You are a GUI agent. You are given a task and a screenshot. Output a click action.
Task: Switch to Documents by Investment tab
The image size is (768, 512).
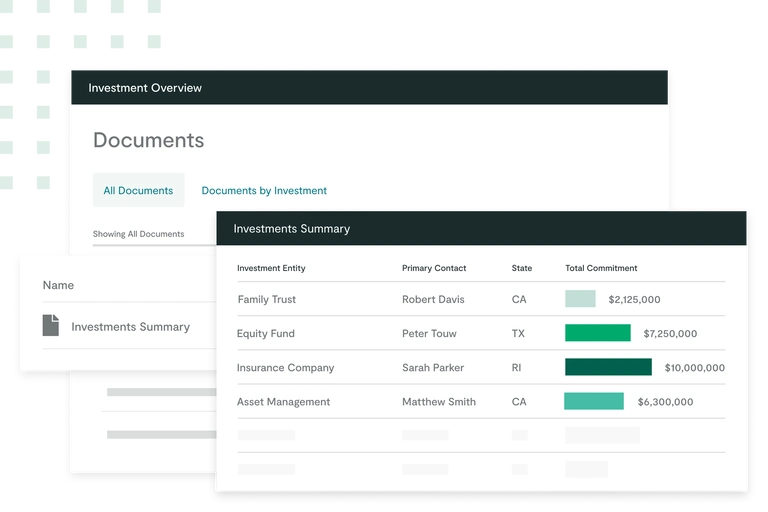[264, 190]
